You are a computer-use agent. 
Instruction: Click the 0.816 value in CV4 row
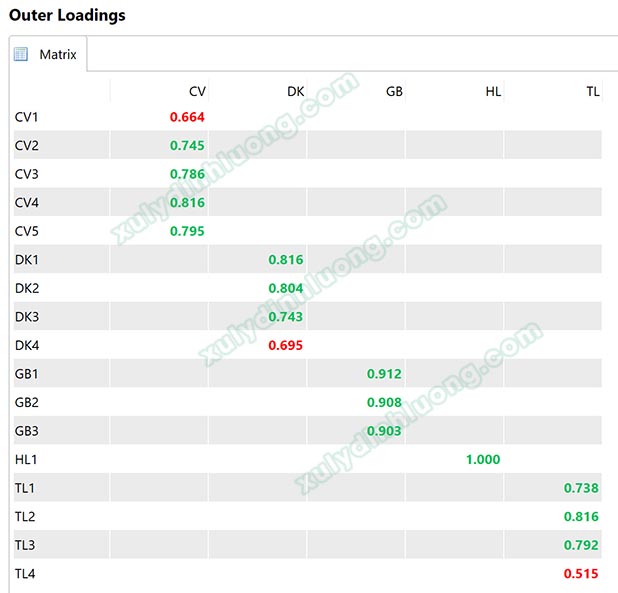(187, 203)
